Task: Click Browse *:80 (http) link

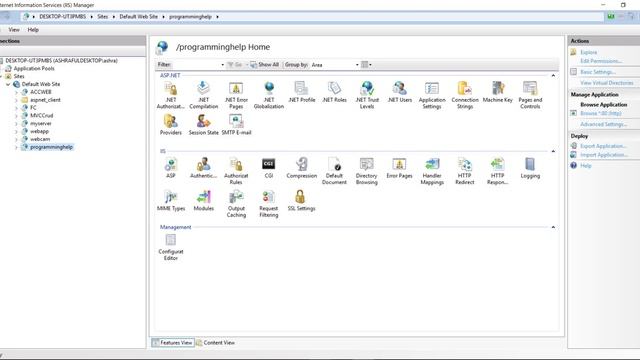Action: coord(601,113)
